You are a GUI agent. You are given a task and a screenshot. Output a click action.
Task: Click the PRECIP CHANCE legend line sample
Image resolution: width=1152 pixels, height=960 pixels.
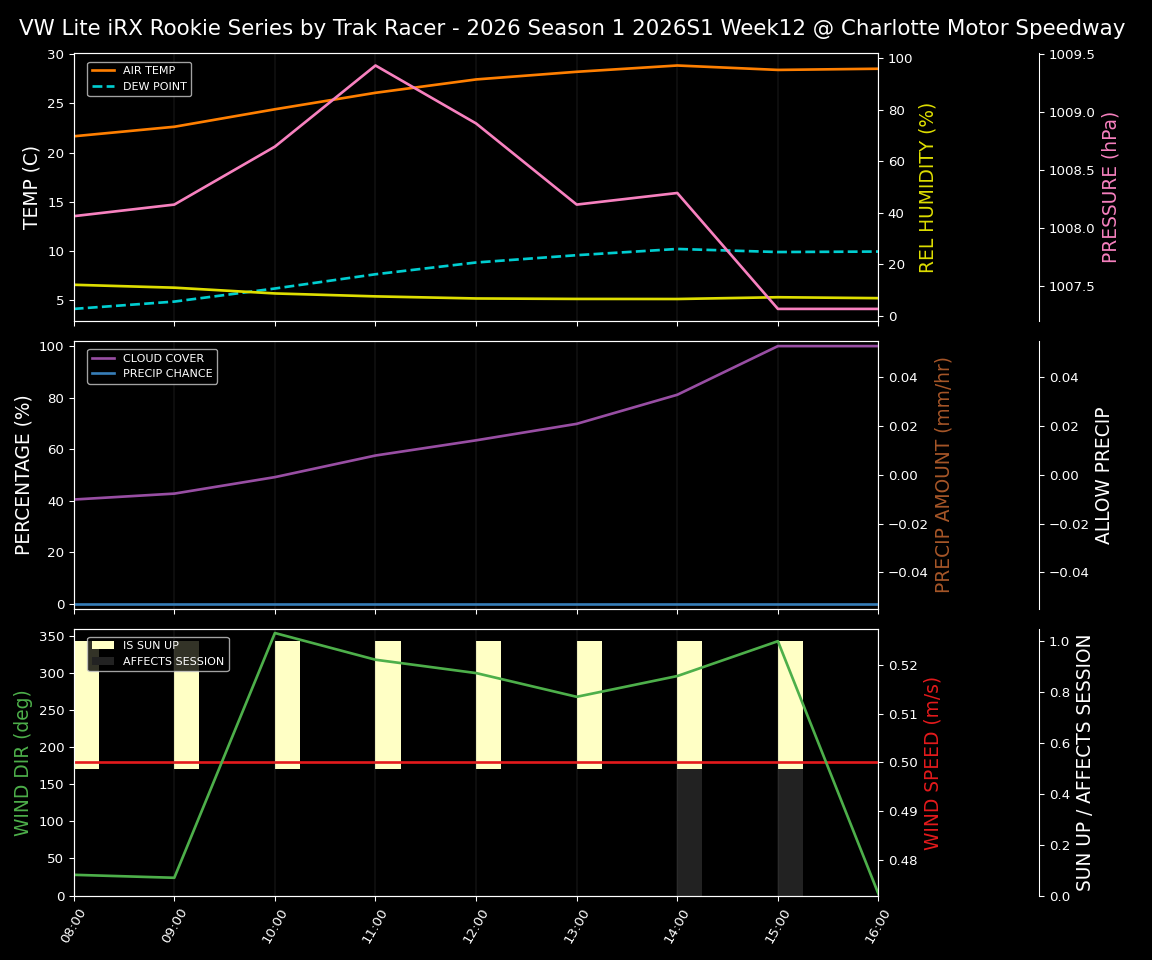[x=104, y=372]
